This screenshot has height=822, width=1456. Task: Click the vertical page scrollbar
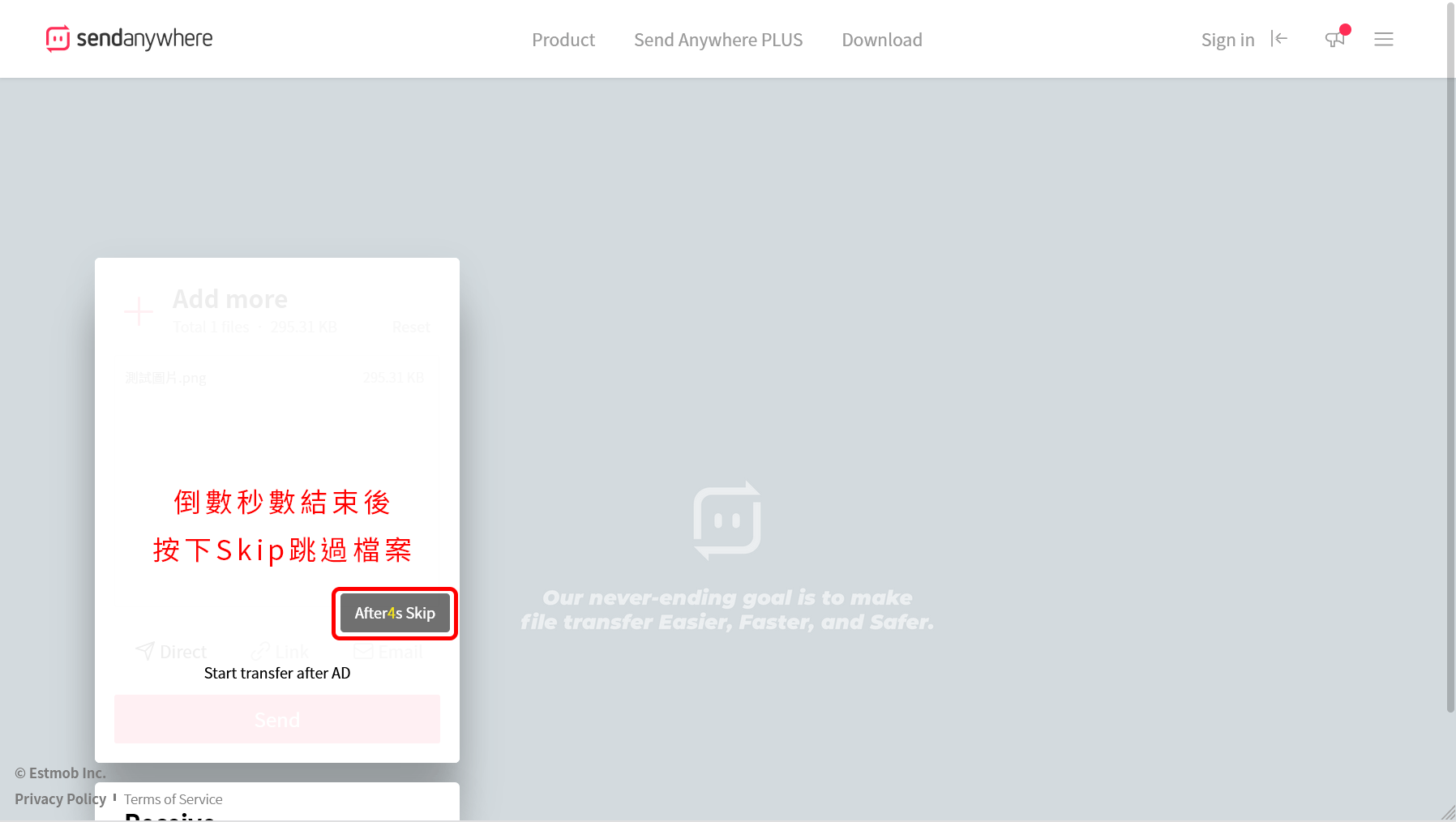point(1450,357)
